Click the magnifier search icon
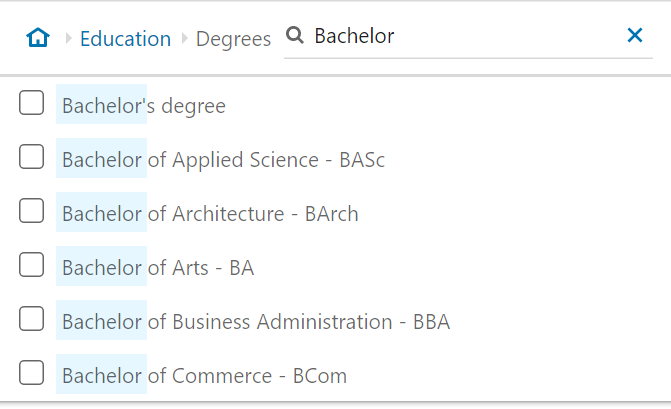 [295, 35]
